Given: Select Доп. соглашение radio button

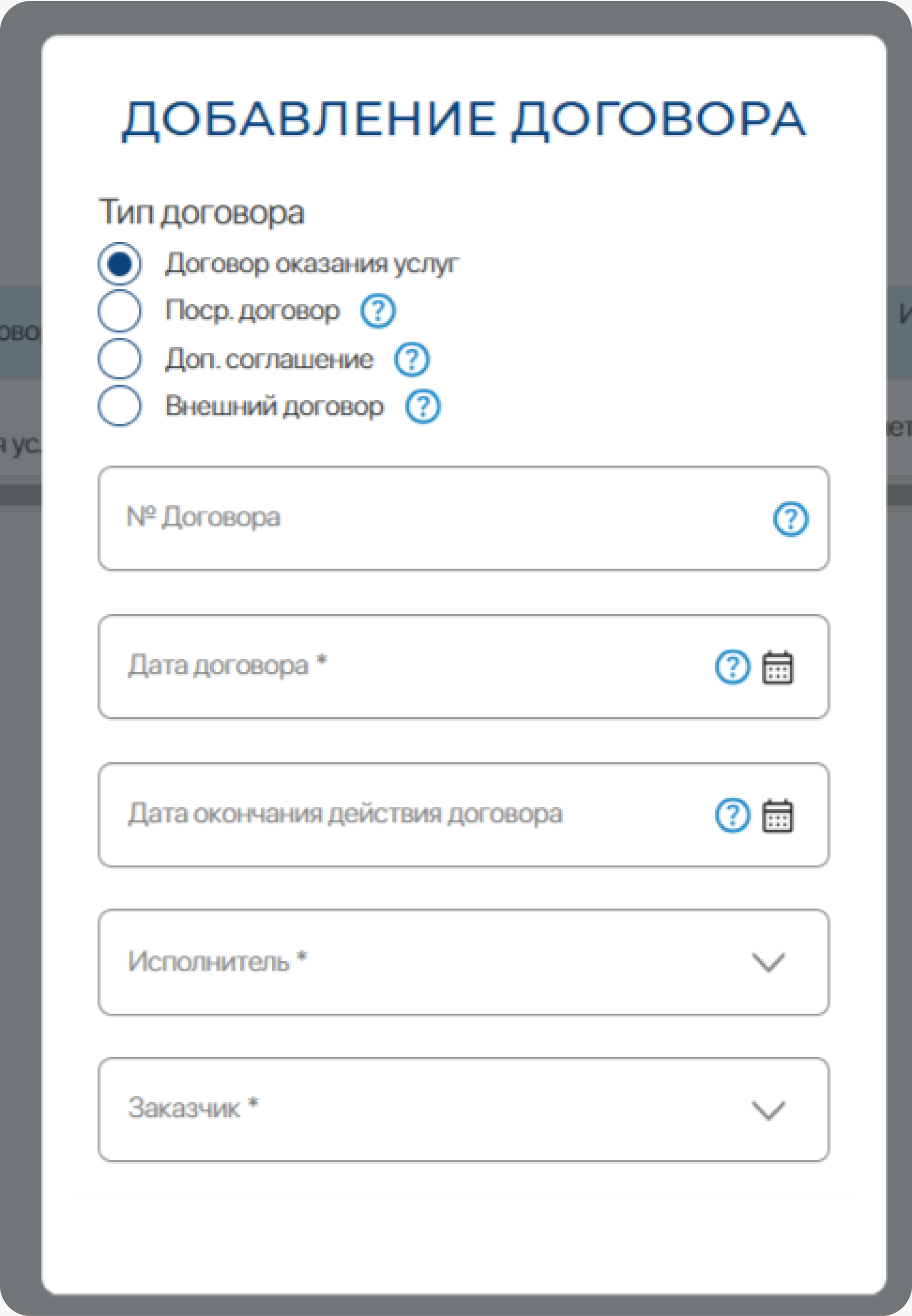Looking at the screenshot, I should 119,359.
